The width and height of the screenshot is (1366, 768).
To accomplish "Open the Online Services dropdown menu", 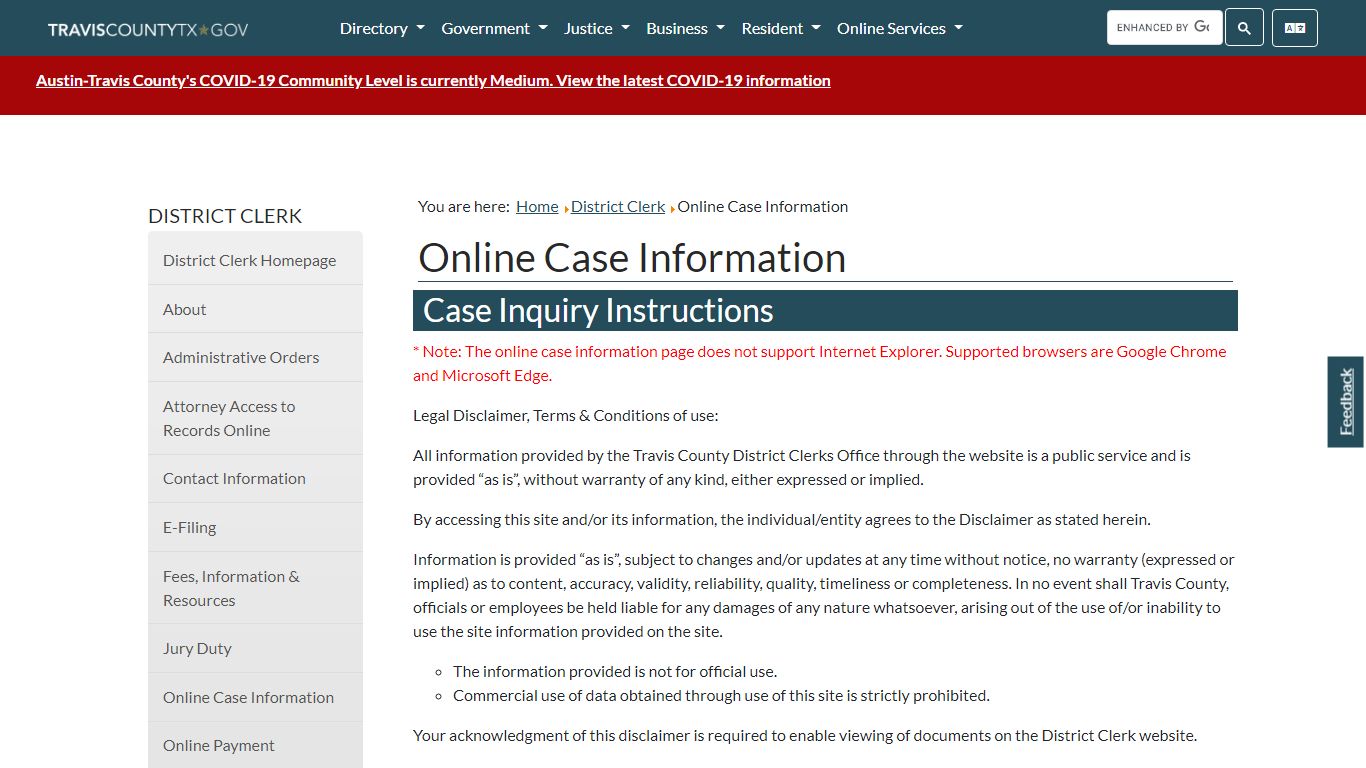I will click(x=900, y=28).
